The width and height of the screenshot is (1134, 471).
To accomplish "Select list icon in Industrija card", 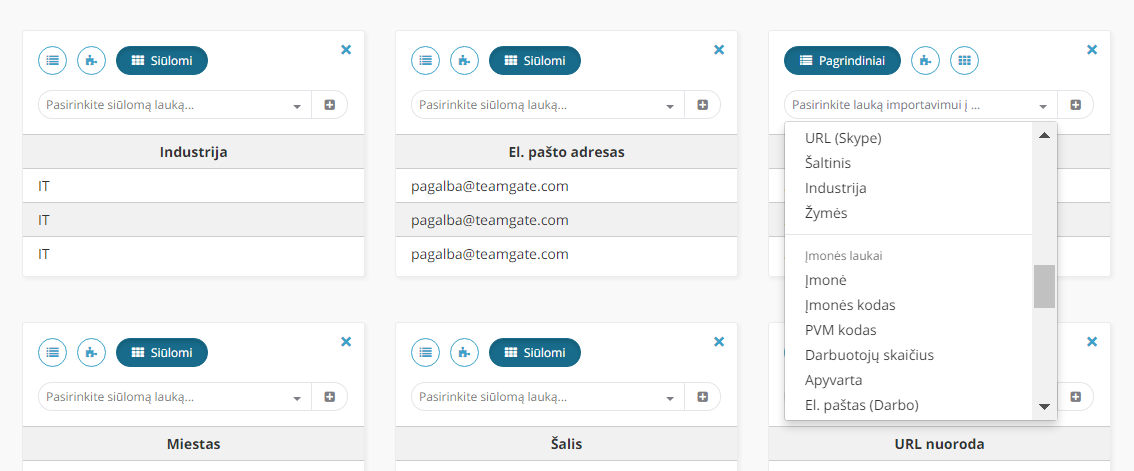I will click(x=52, y=61).
